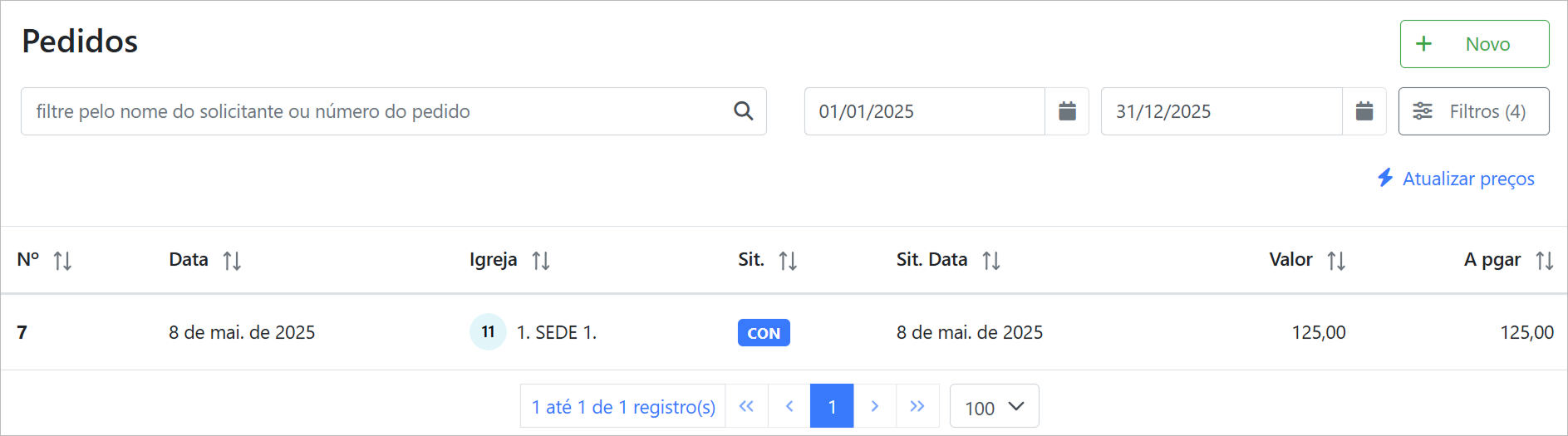Image resolution: width=1568 pixels, height=436 pixels.
Task: Click the search magnifier icon
Action: [x=743, y=111]
